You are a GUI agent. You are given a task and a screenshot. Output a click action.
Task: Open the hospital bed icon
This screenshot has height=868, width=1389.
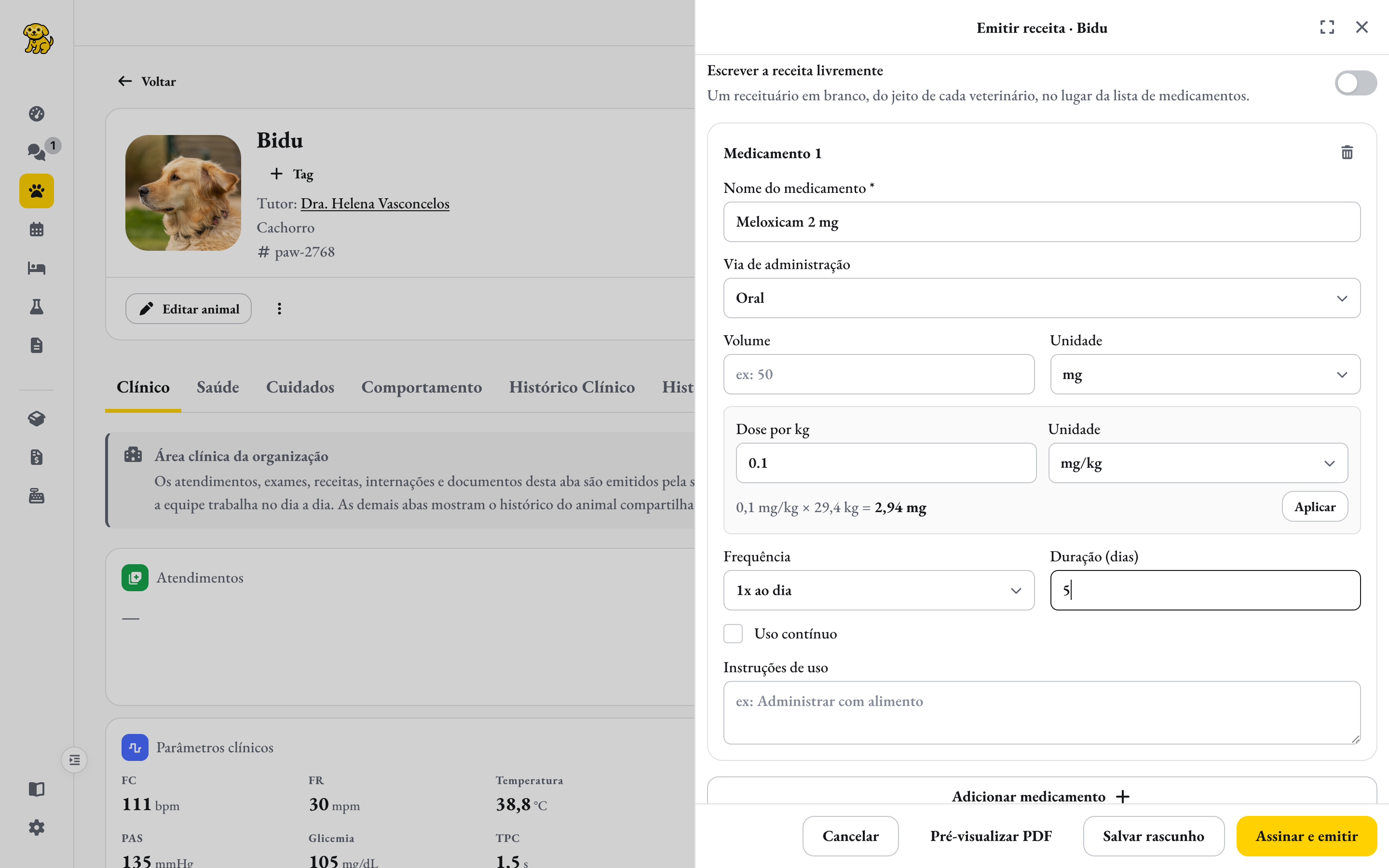tap(37, 268)
